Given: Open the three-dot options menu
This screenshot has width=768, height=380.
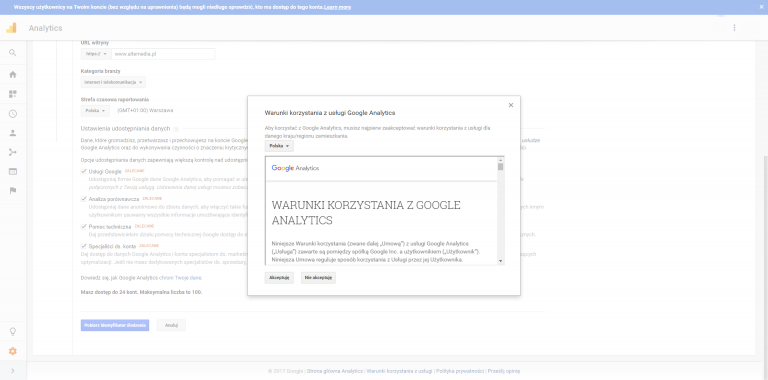Looking at the screenshot, I should click(734, 28).
